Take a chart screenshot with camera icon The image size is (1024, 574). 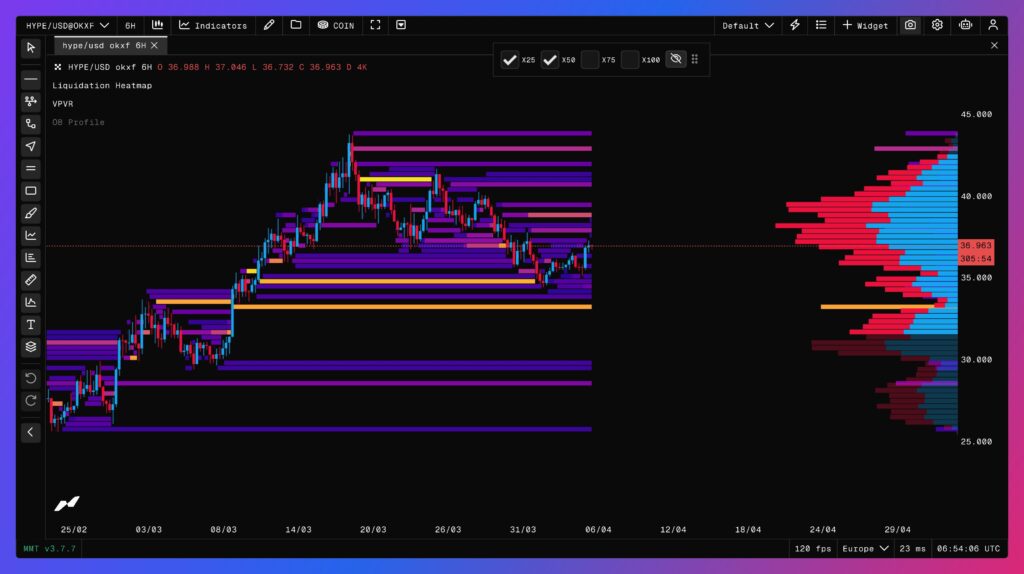coord(910,25)
